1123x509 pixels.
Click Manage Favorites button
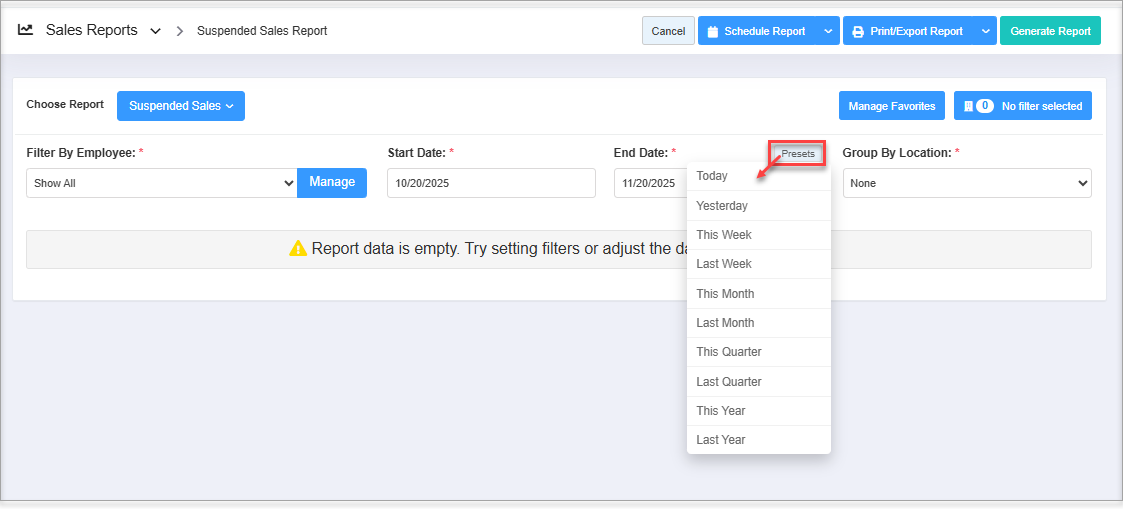click(891, 106)
